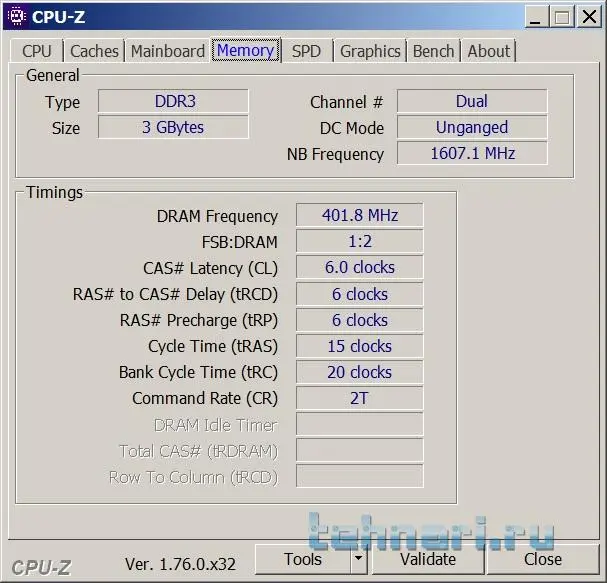This screenshot has height=583, width=607.
Task: Click the "Cycle Time (tRAS)" label
Action: (x=213, y=346)
